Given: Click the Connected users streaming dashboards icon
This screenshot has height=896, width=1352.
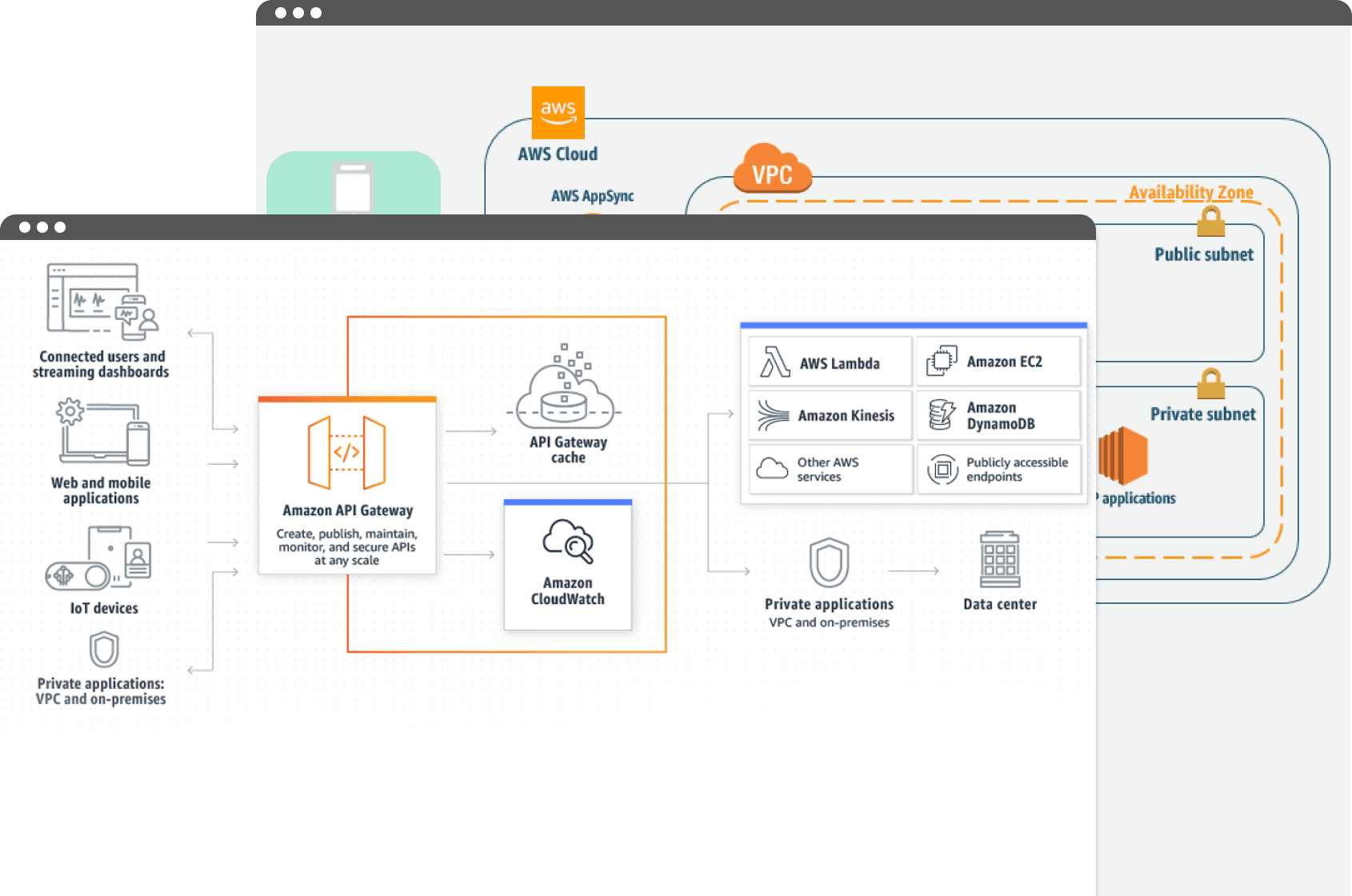Looking at the screenshot, I should tap(102, 299).
